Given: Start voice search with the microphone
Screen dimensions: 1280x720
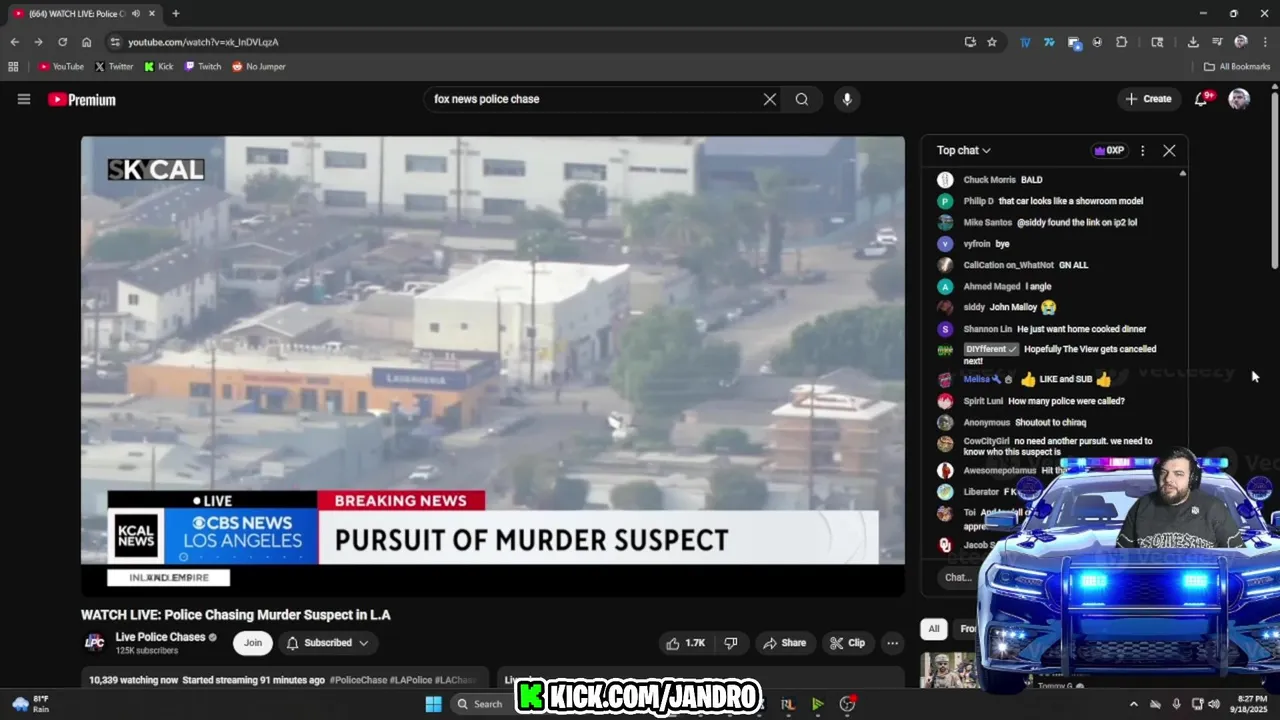Looking at the screenshot, I should coord(847,99).
